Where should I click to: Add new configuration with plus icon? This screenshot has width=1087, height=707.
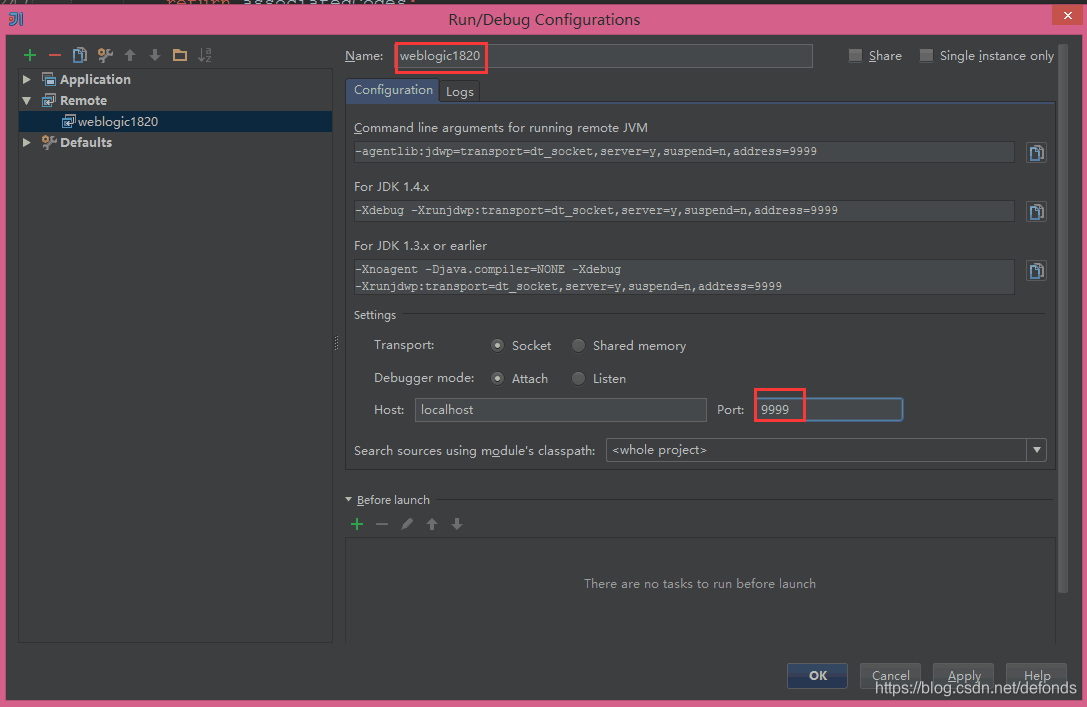(x=30, y=55)
